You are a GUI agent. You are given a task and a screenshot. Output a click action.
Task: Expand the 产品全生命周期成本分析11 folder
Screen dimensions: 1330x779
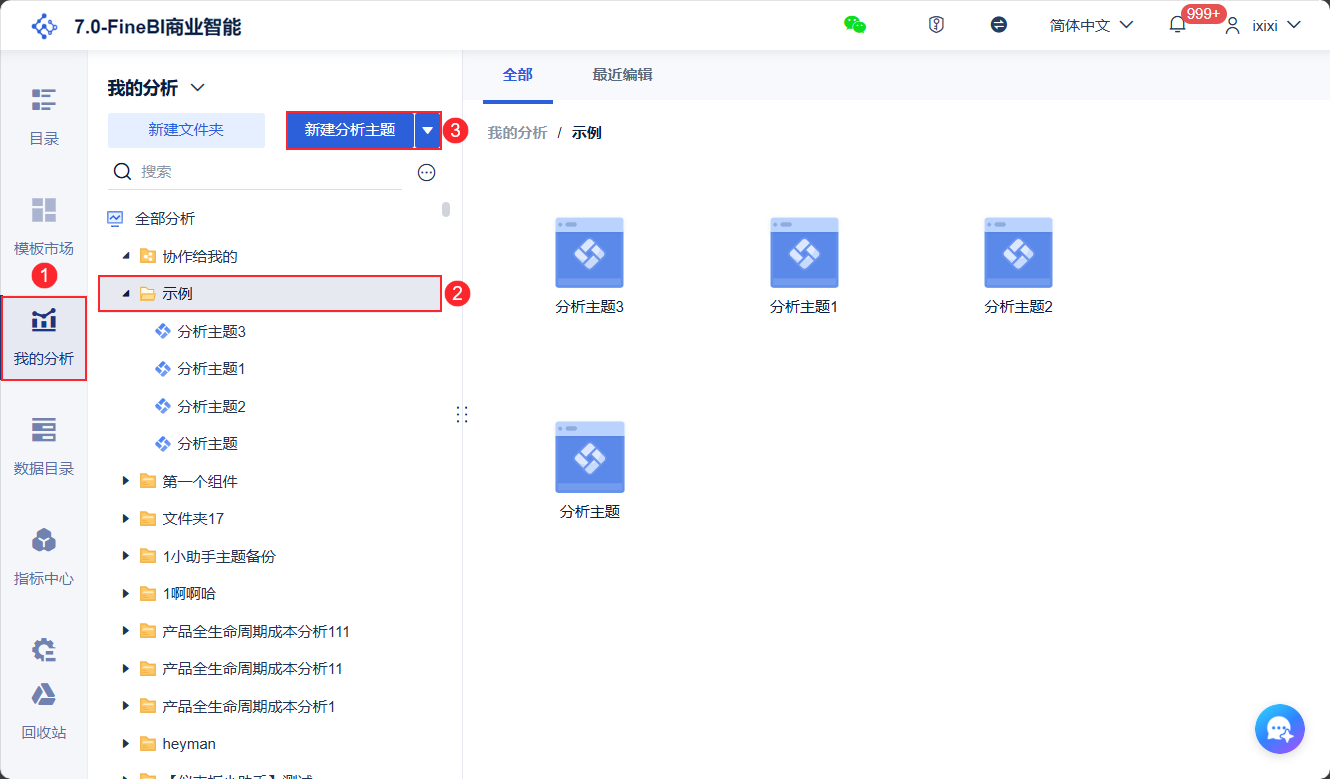coord(126,668)
